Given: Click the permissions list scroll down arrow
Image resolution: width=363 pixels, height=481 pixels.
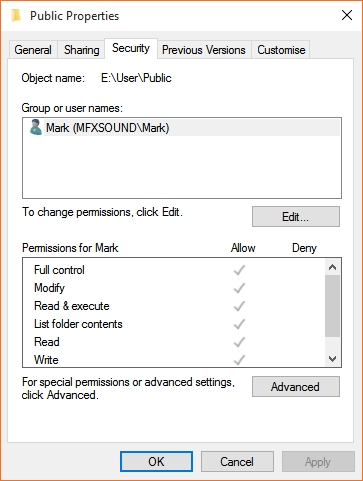Looking at the screenshot, I should pos(332,359).
